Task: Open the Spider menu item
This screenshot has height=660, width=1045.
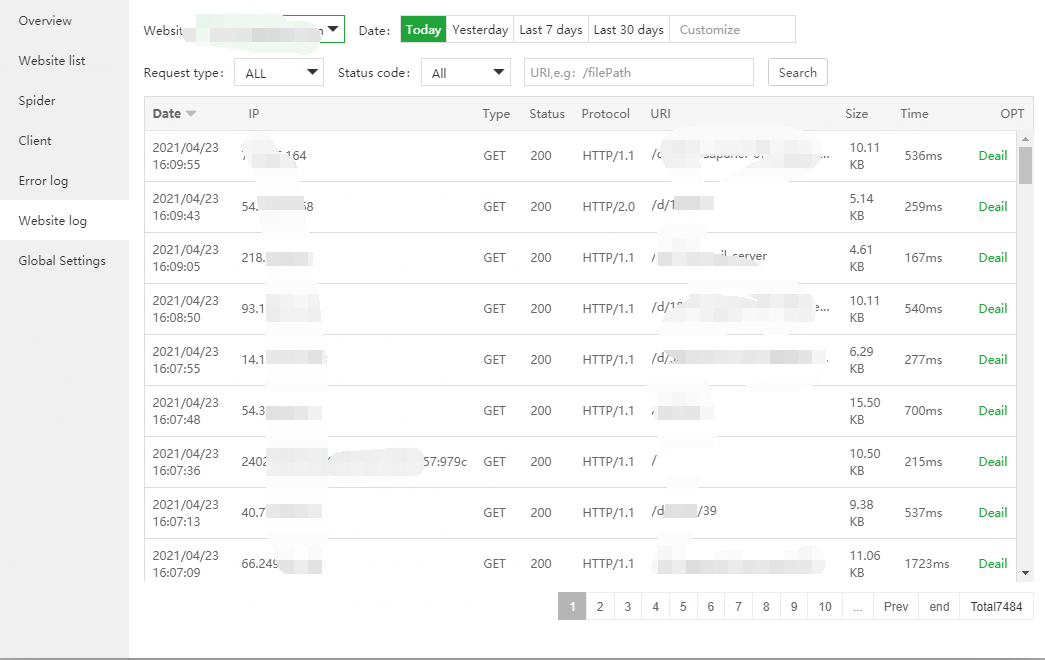Action: (x=37, y=101)
